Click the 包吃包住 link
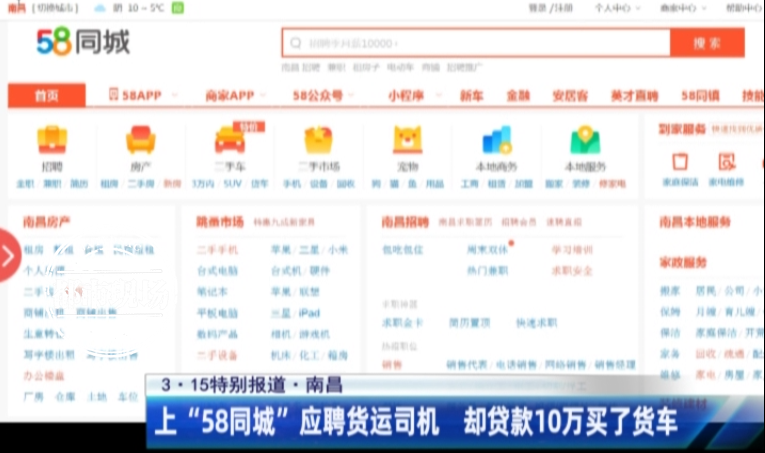This screenshot has height=453, width=765. coord(403,250)
